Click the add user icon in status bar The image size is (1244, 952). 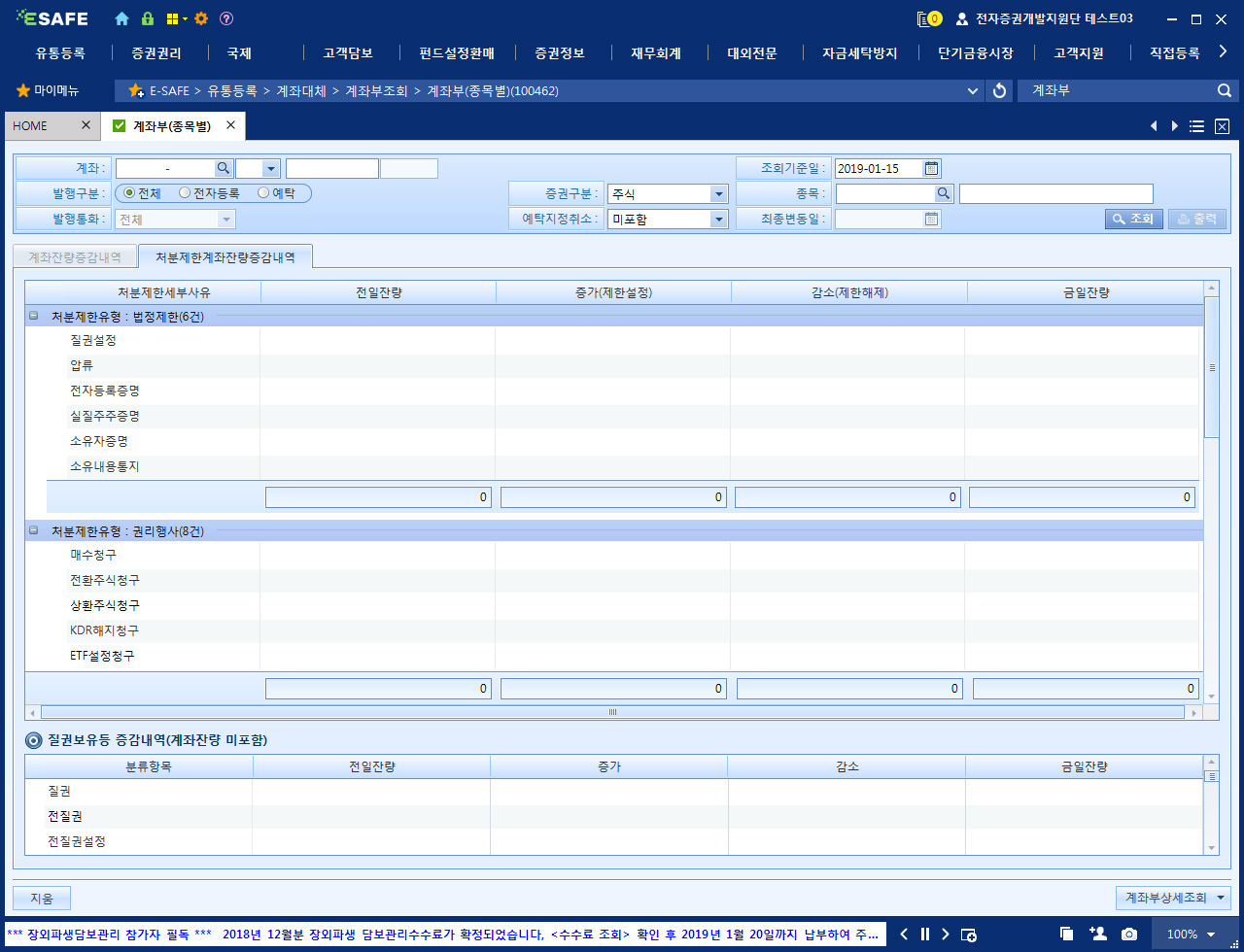[1099, 934]
